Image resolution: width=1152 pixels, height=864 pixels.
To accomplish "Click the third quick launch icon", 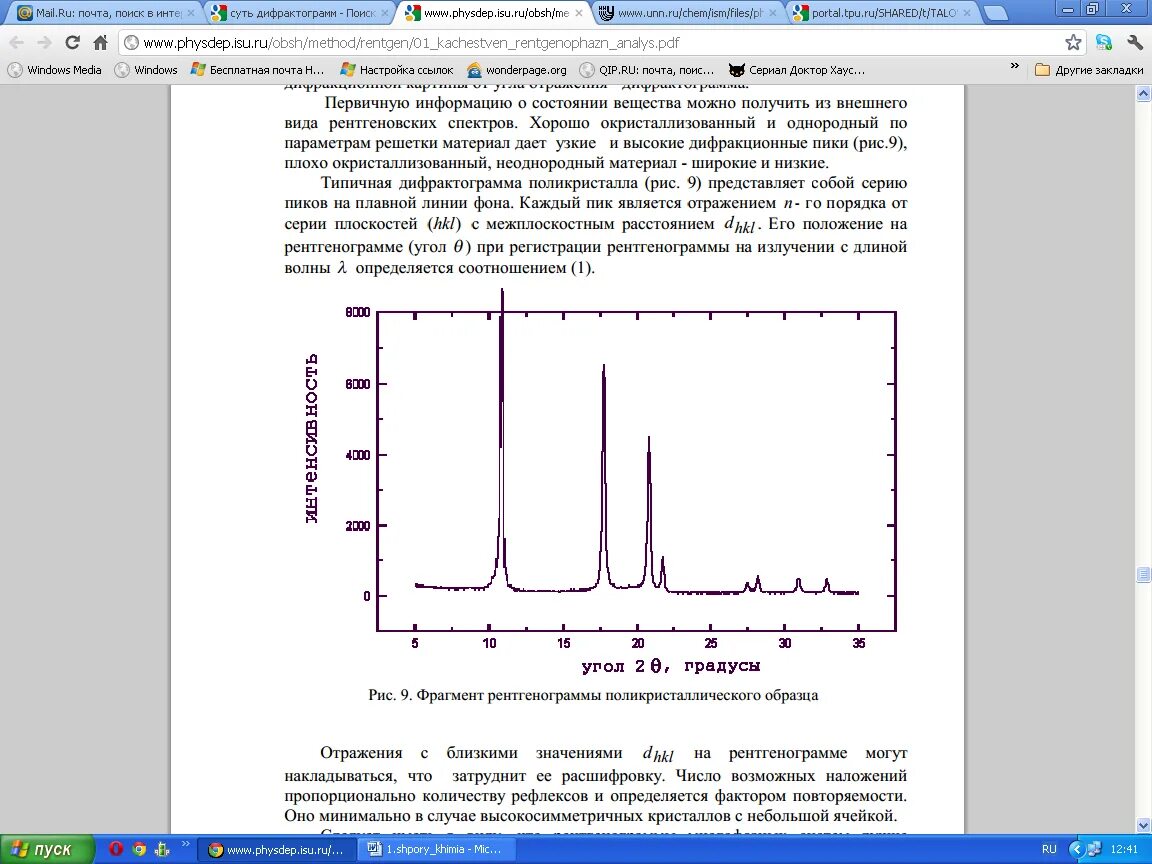I will (x=162, y=849).
